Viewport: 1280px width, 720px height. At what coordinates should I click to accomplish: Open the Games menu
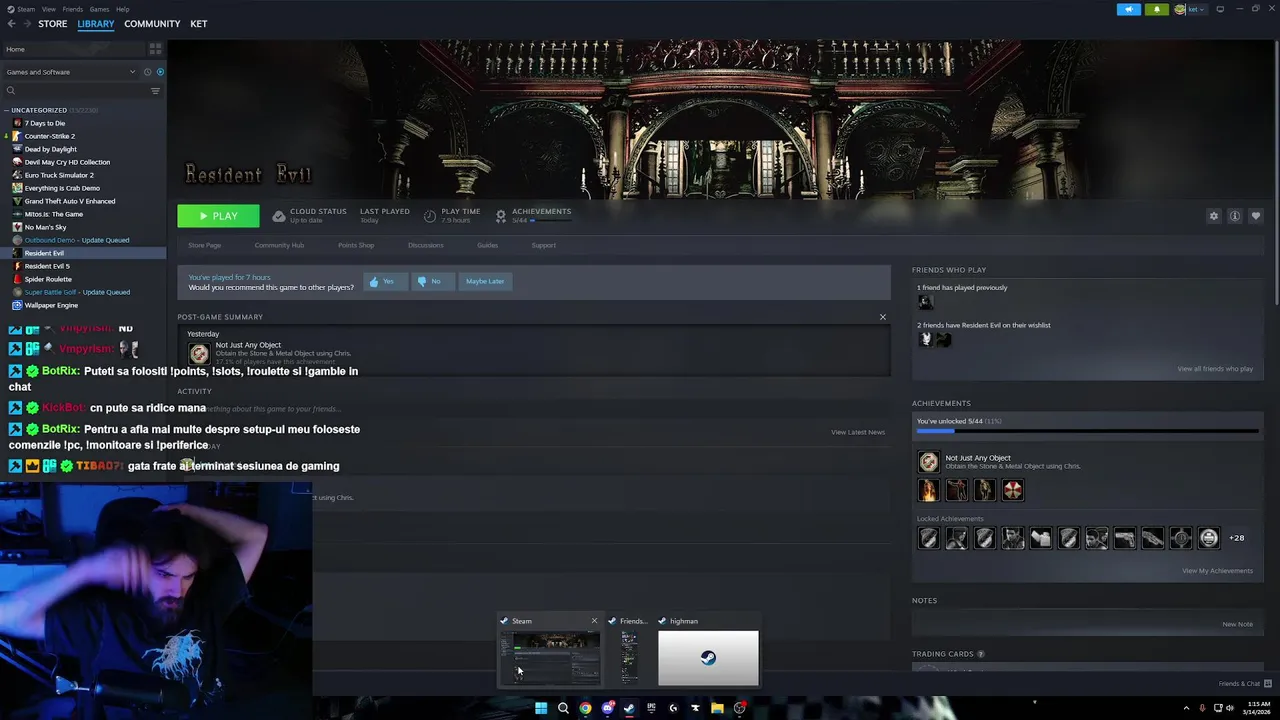(x=99, y=9)
